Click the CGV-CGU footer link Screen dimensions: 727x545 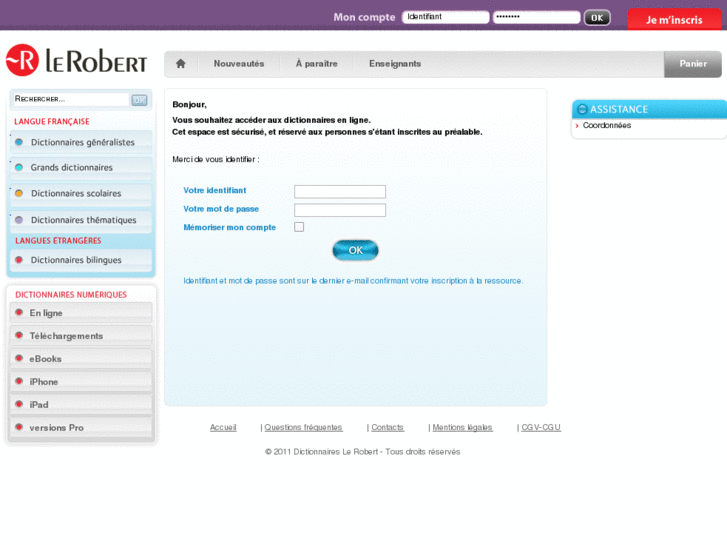541,427
